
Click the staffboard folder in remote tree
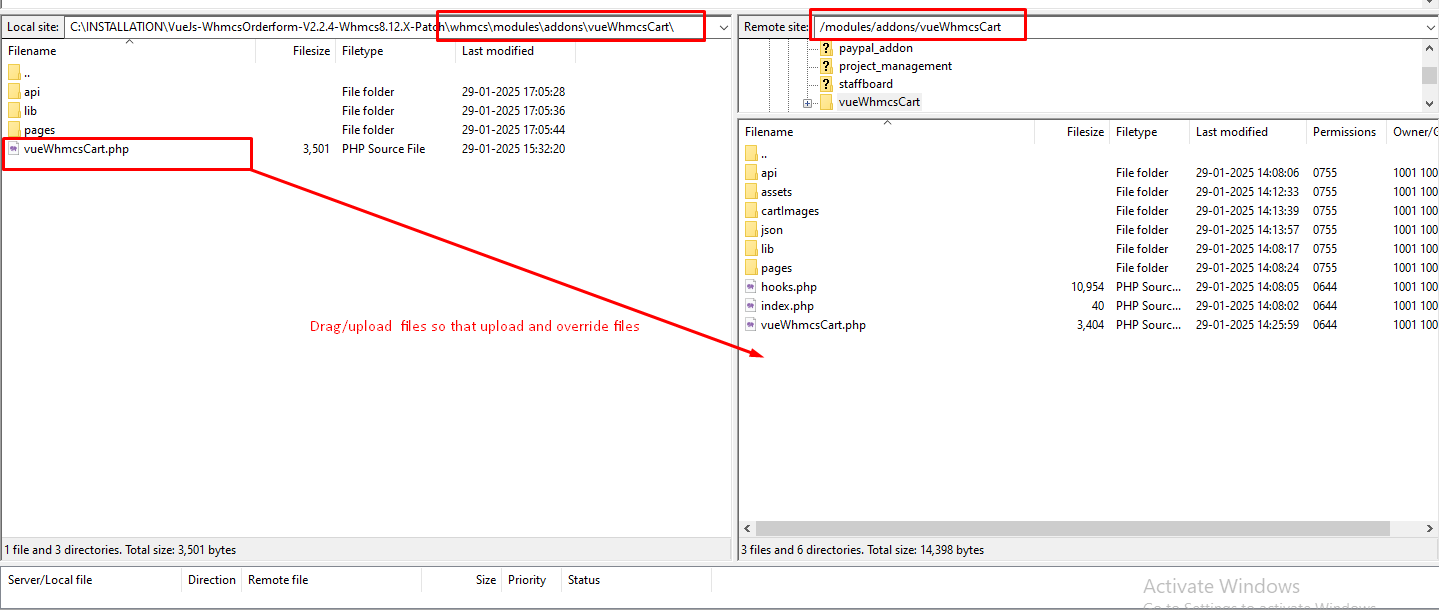(x=865, y=84)
